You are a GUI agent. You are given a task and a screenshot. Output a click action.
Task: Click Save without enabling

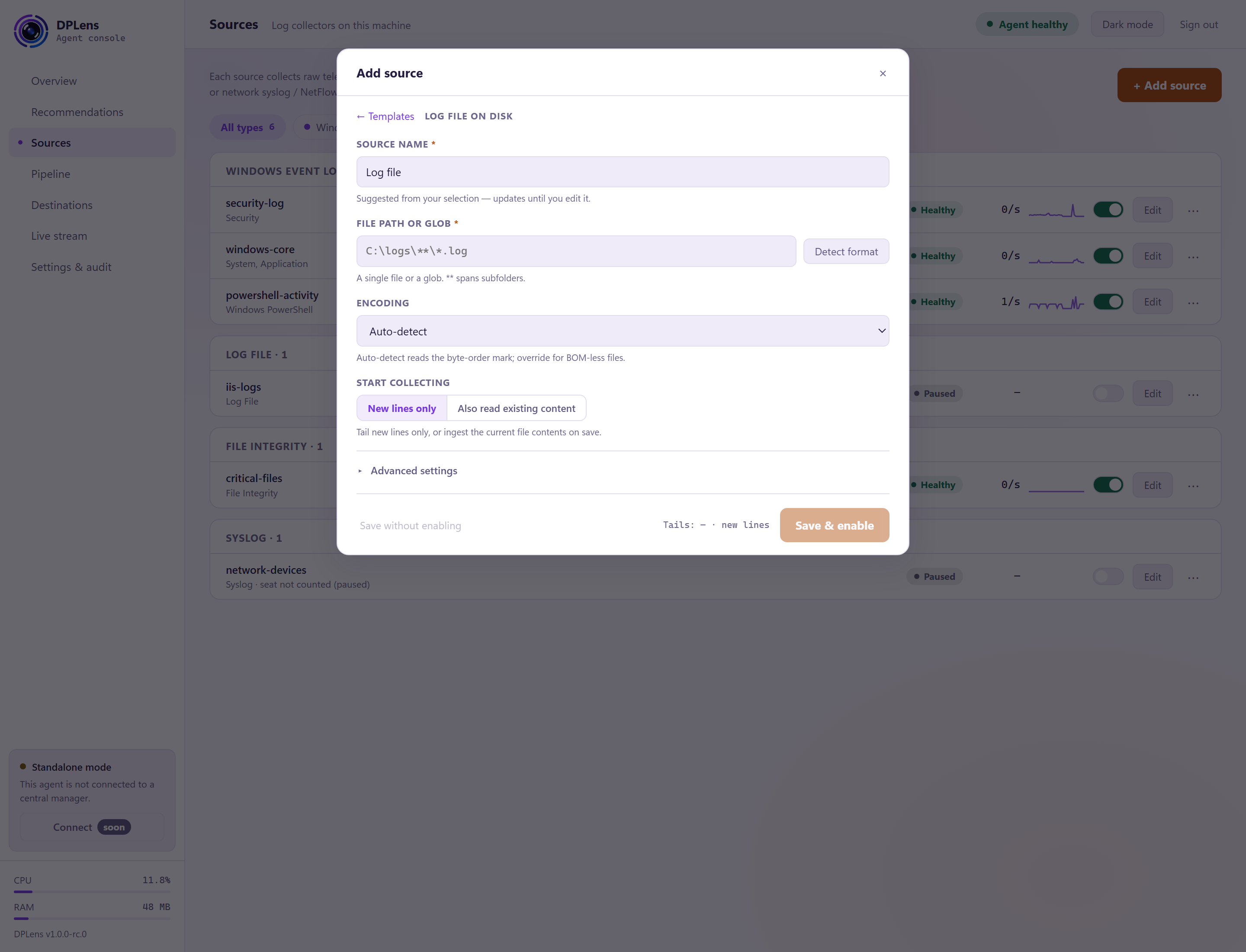pos(410,525)
